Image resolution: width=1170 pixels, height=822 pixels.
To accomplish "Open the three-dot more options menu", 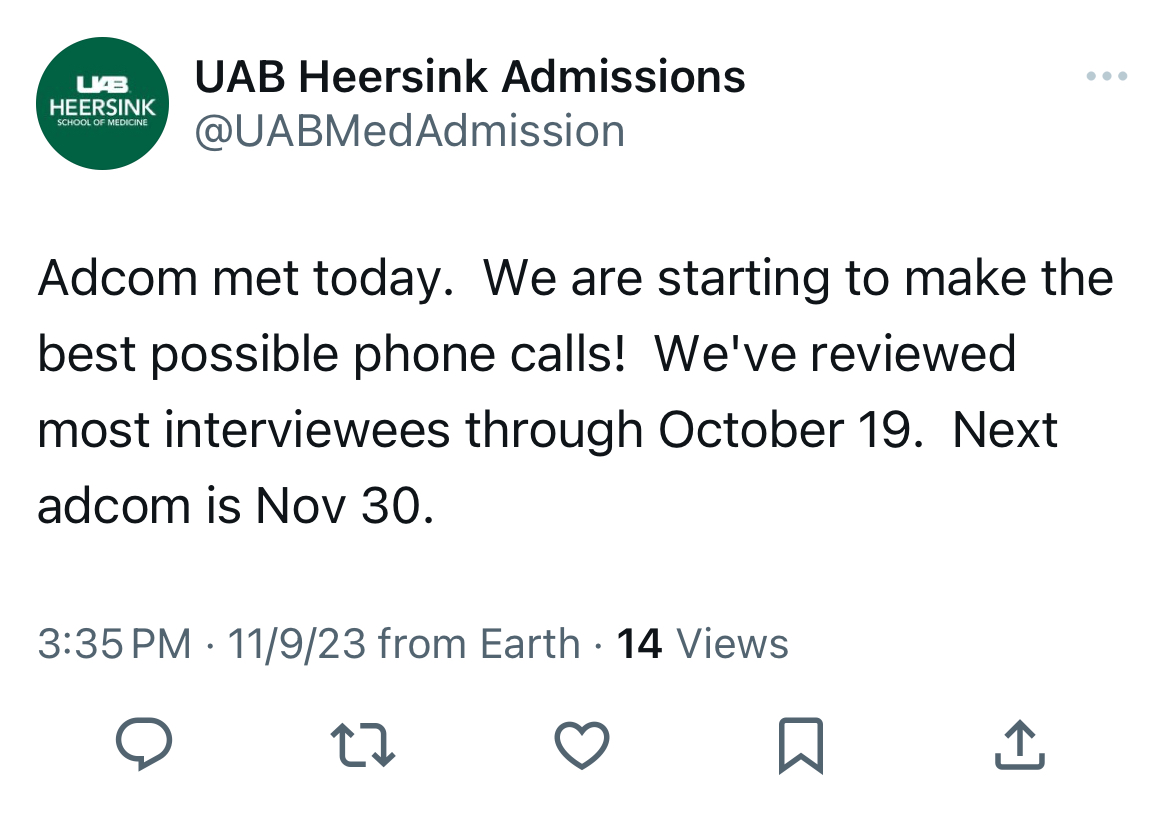I will click(x=1107, y=75).
